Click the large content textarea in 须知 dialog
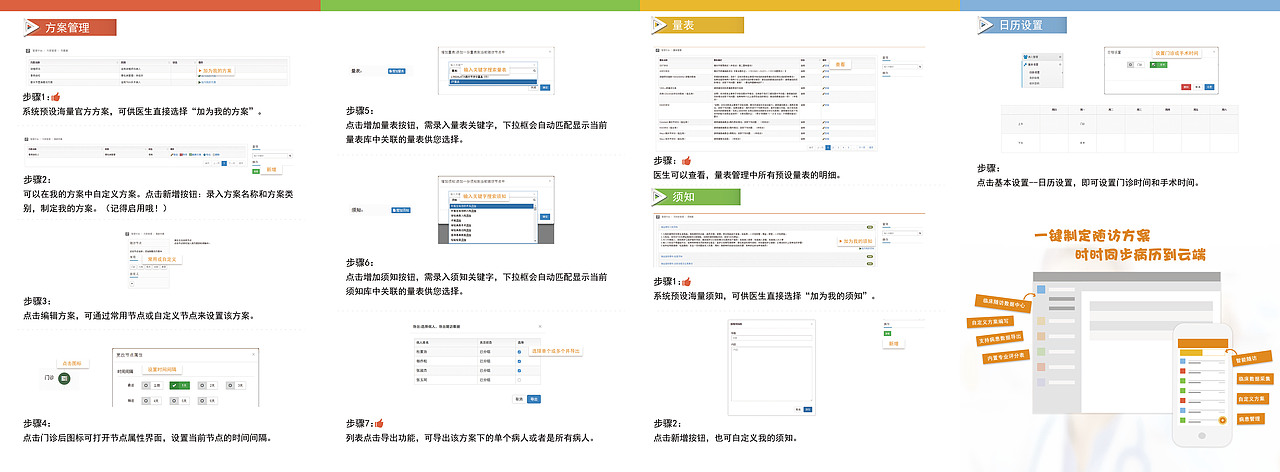This screenshot has height=472, width=1280. pos(771,373)
